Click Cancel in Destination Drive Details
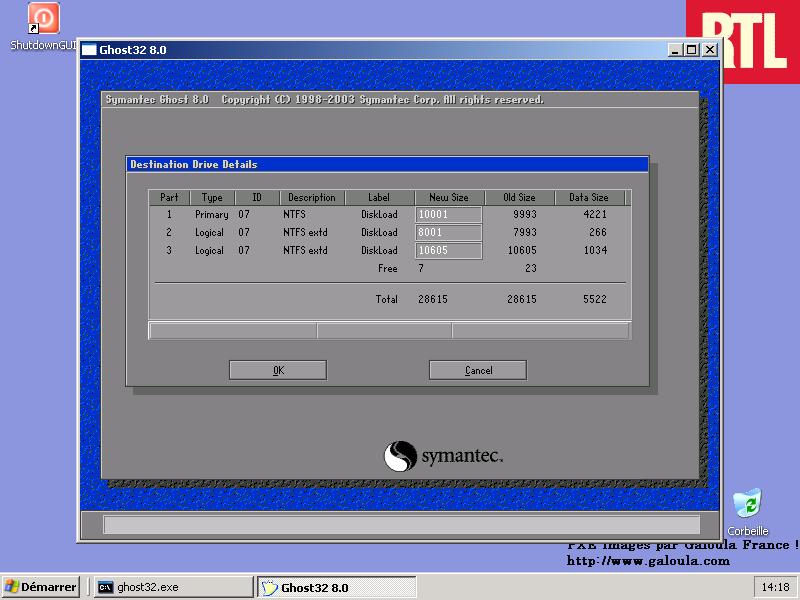Screen dimensions: 800x600 (x=478, y=370)
